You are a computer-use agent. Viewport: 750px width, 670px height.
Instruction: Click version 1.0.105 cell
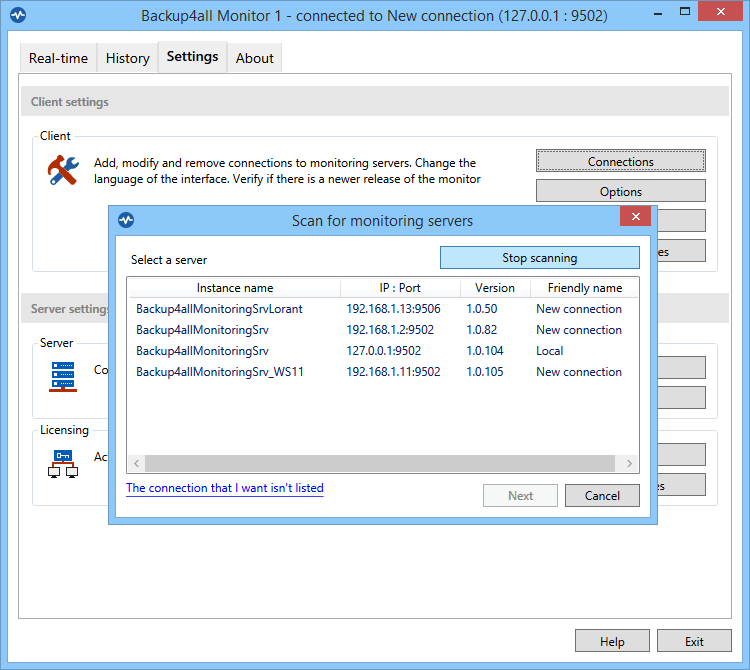pyautogui.click(x=485, y=372)
